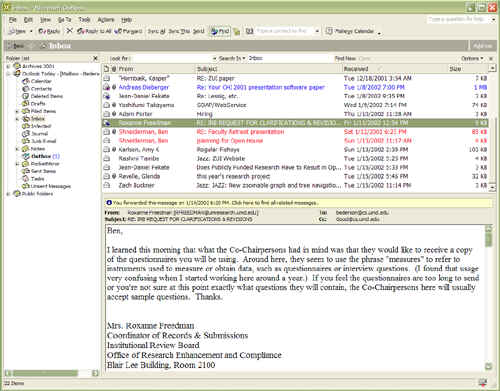Select the email from Andreas Dieberger
Image resolution: width=500 pixels, height=391 pixels.
pyautogui.click(x=295, y=87)
